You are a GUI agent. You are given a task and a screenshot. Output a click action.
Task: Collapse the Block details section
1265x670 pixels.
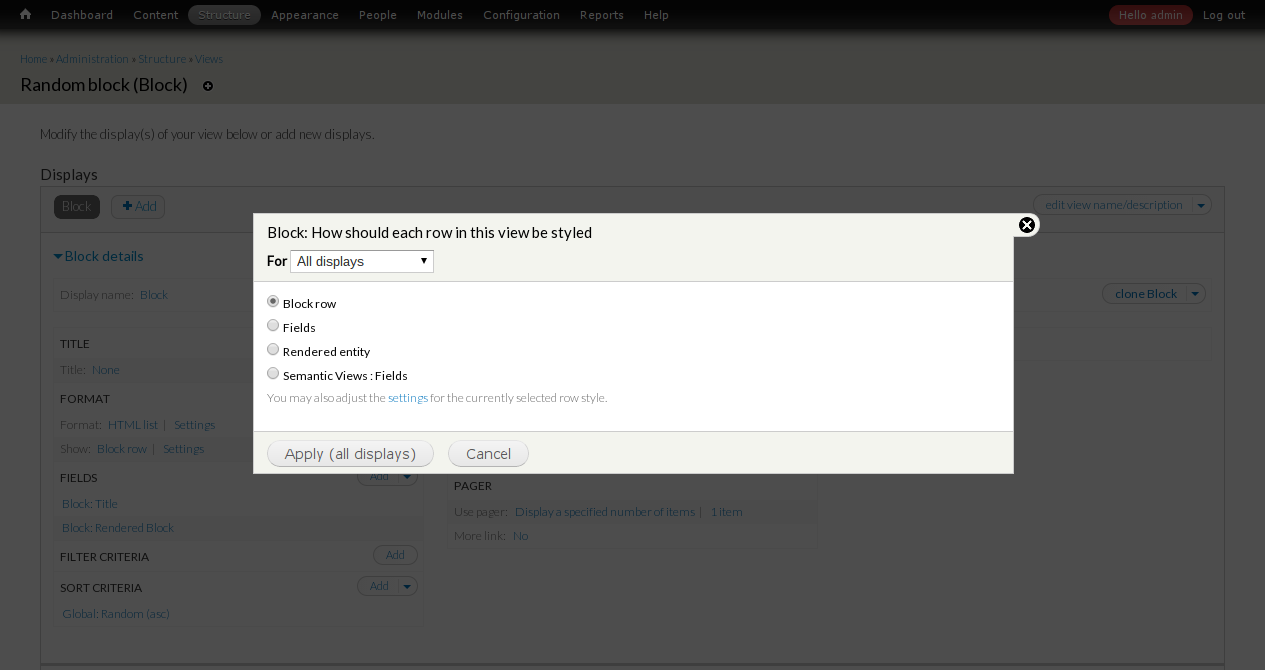[98, 256]
